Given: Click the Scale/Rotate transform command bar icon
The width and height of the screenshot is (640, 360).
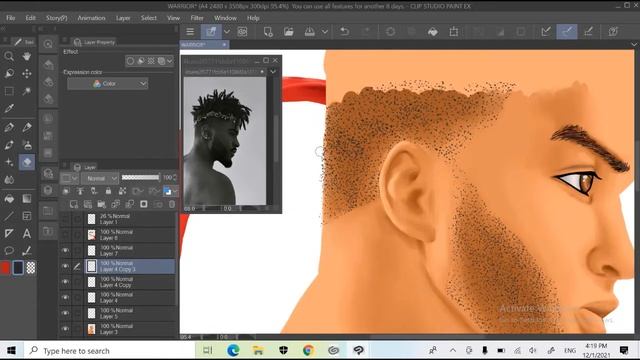Looking at the screenshot, I should [x=453, y=31].
